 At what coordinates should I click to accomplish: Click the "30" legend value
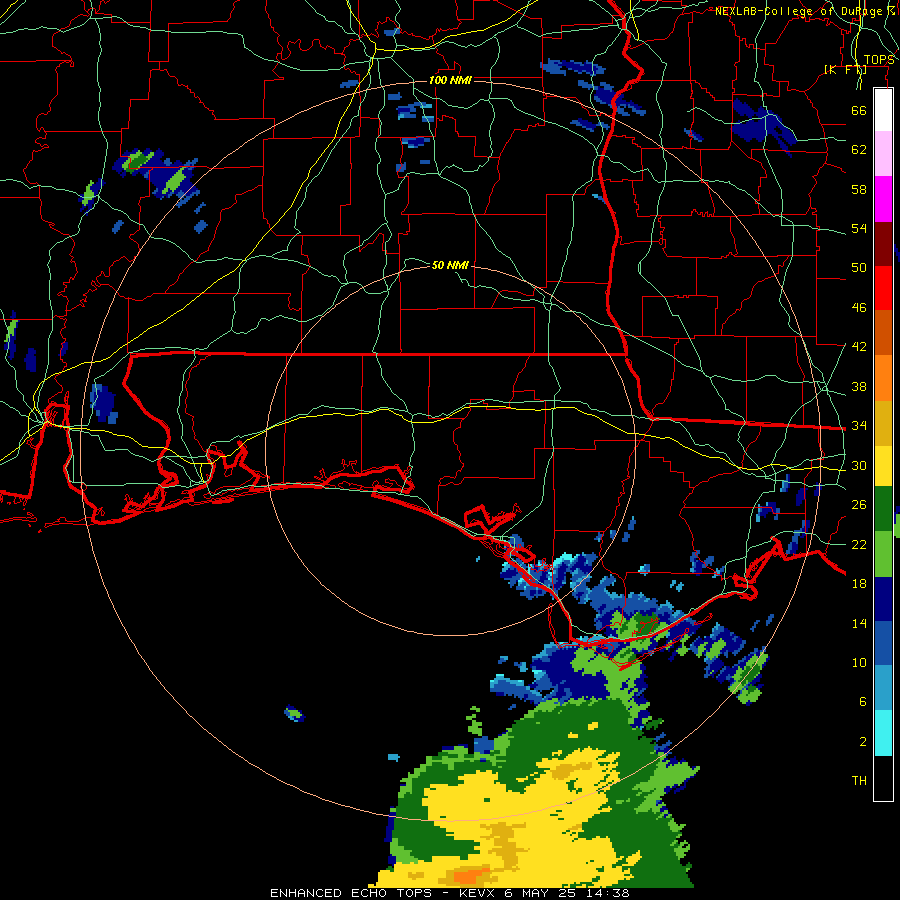(859, 465)
